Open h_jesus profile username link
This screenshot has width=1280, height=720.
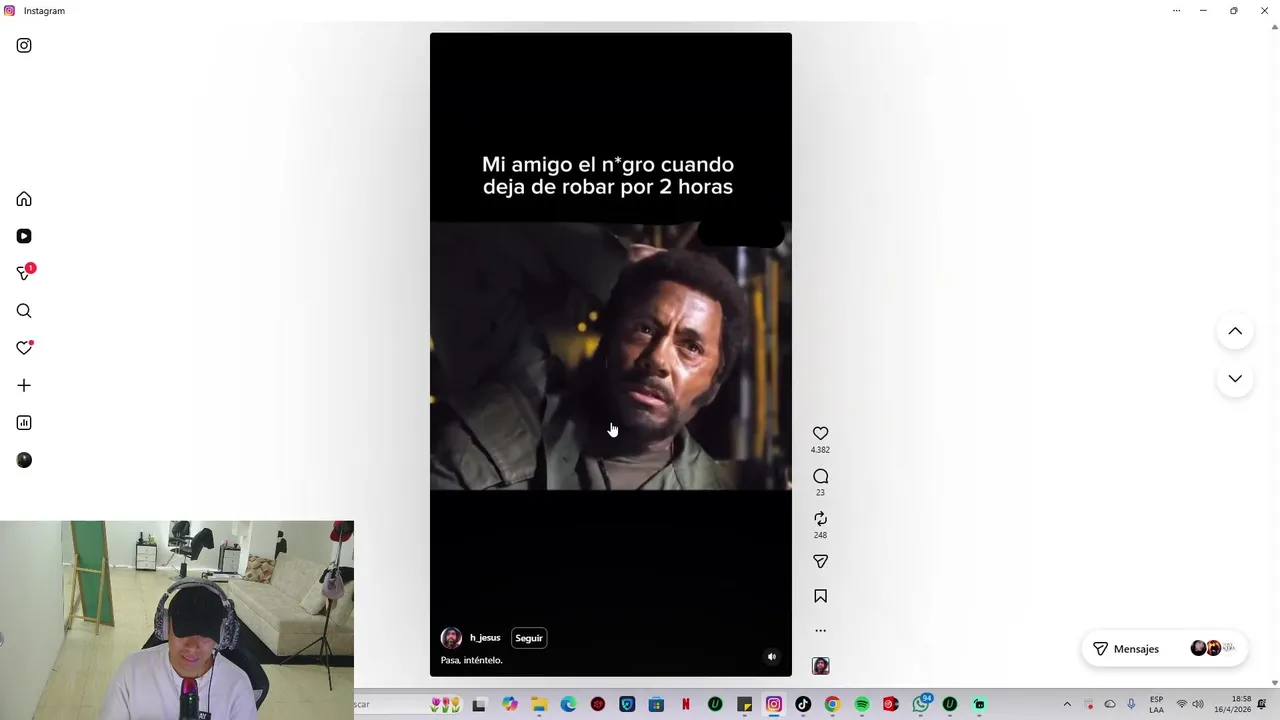tap(485, 638)
